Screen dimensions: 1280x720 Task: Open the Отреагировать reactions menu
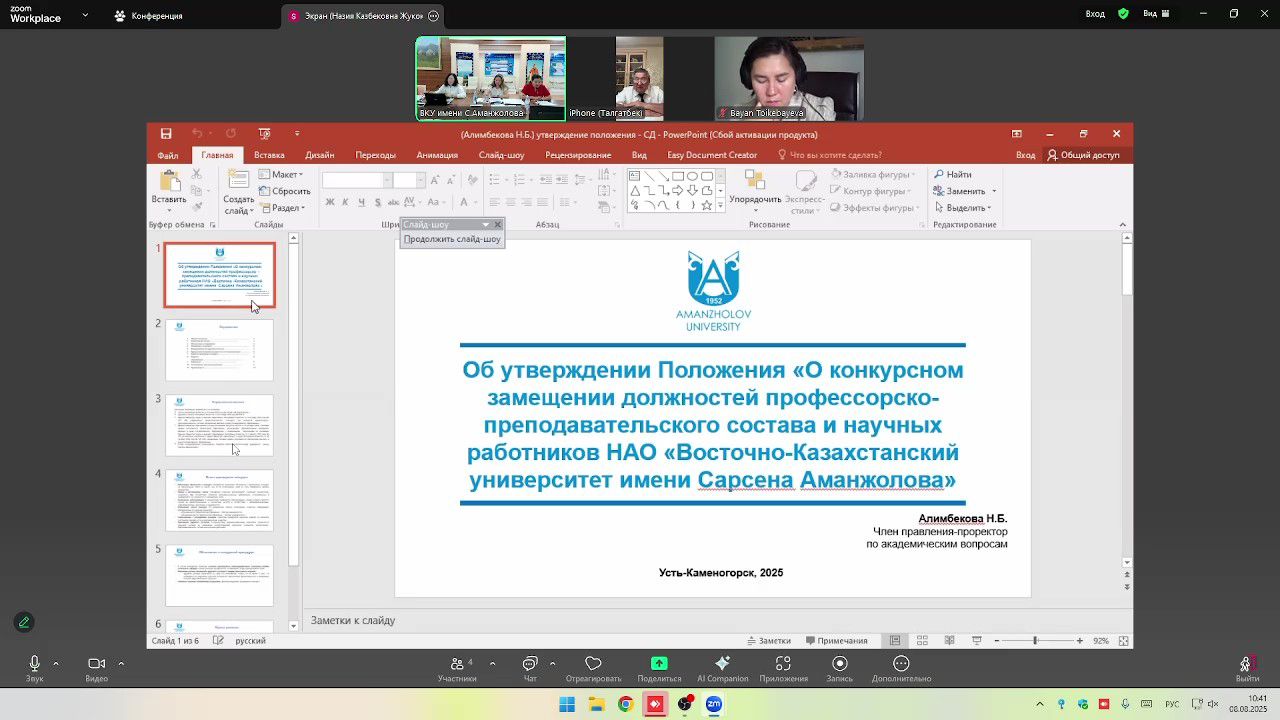tap(593, 664)
